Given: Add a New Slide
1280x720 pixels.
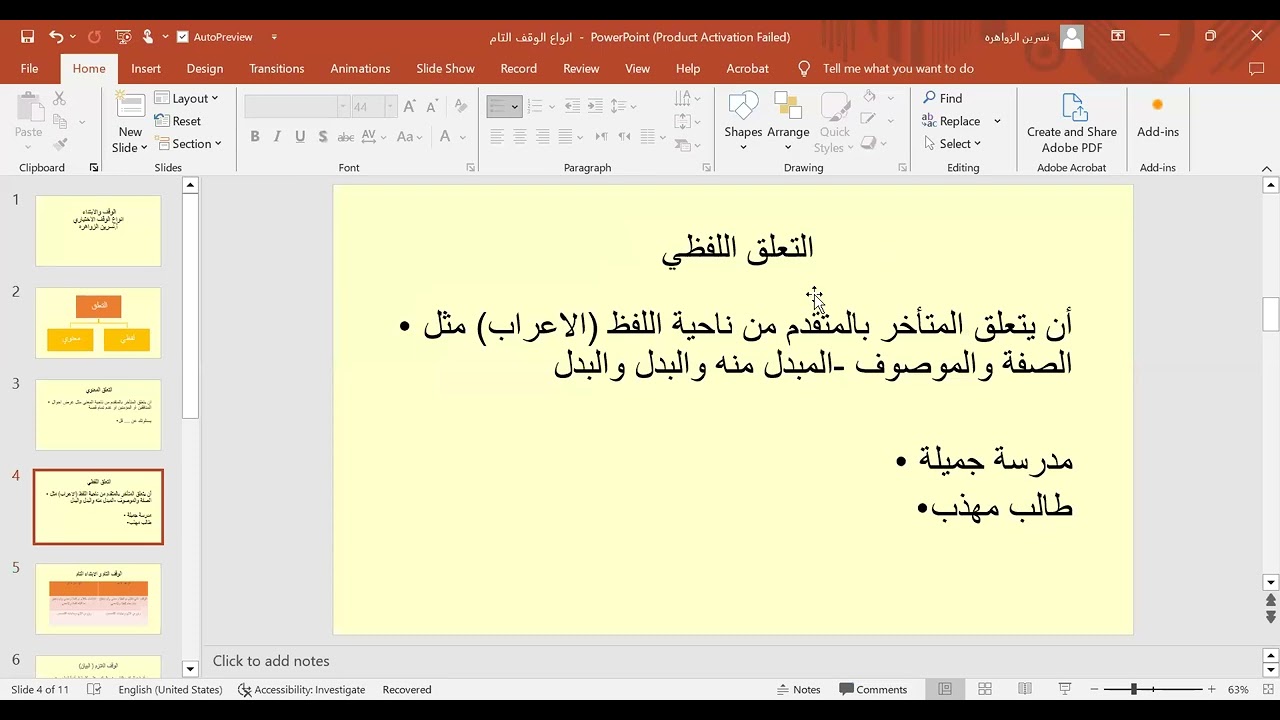Looking at the screenshot, I should [x=130, y=123].
